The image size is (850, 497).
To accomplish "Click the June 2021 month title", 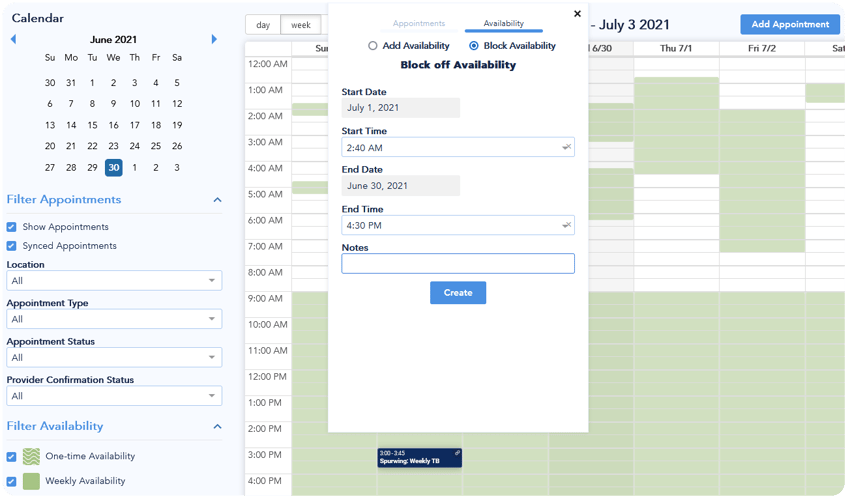I will 113,40.
